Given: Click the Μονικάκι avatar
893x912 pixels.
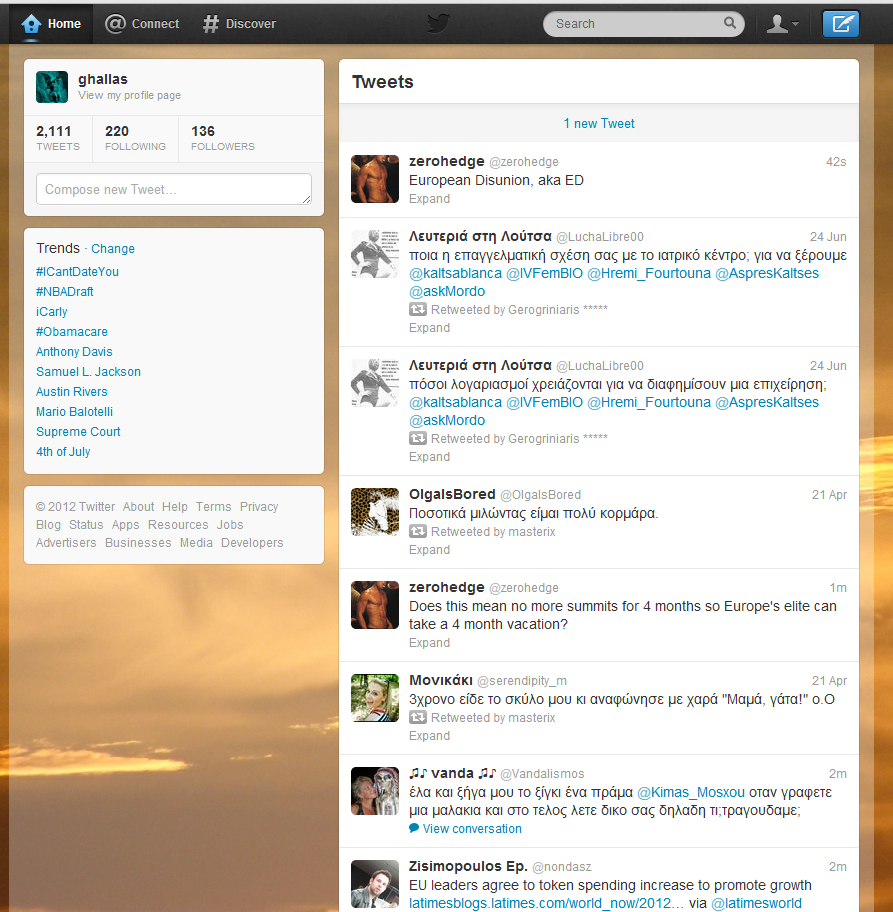Looking at the screenshot, I should coord(375,698).
